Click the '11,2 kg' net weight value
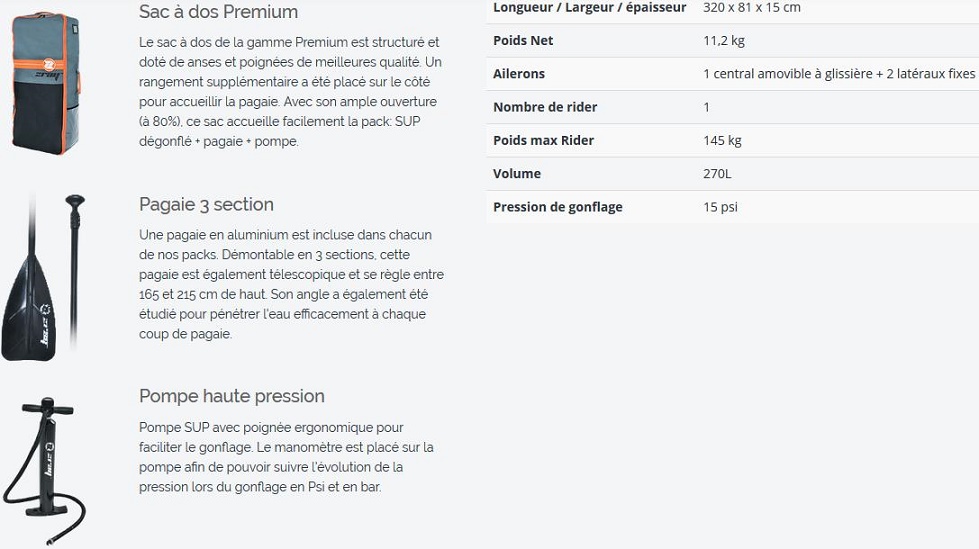The width and height of the screenshot is (979, 549). pos(724,41)
